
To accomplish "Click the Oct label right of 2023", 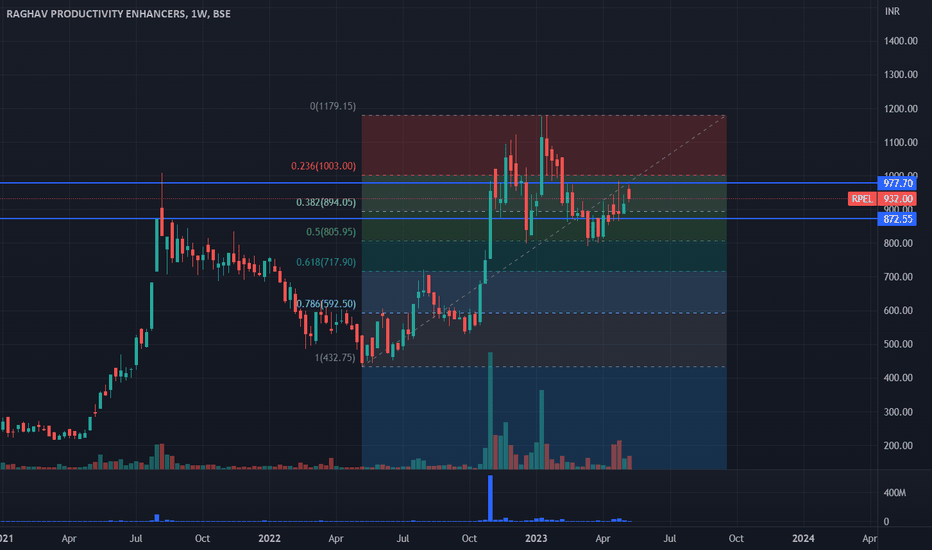I will pos(736,538).
